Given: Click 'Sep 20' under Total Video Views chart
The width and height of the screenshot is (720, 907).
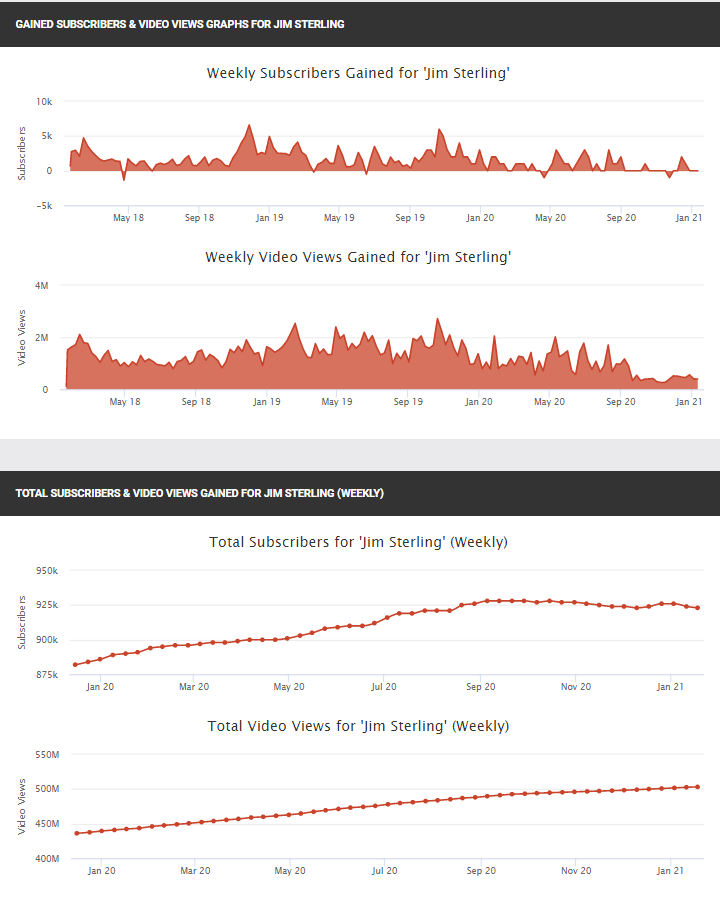Looking at the screenshot, I should (481, 871).
